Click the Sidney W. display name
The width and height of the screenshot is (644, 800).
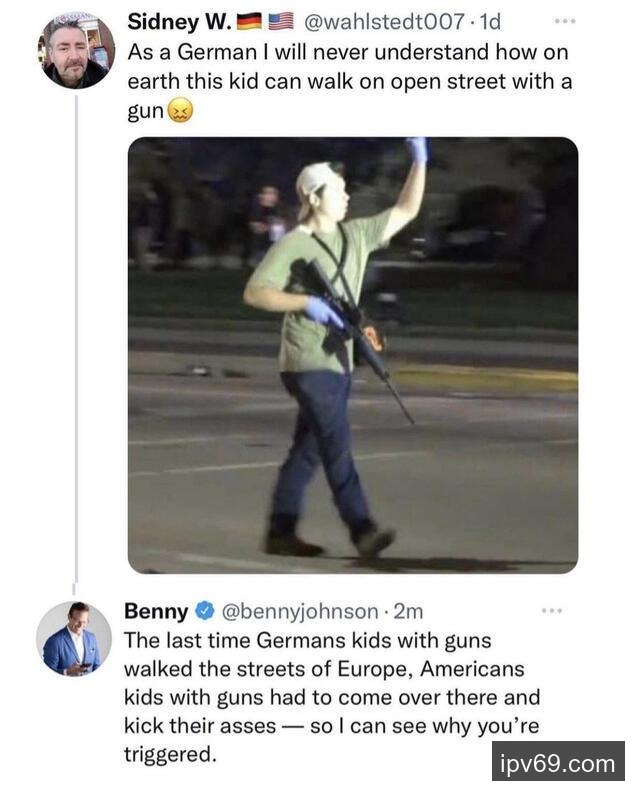[180, 21]
